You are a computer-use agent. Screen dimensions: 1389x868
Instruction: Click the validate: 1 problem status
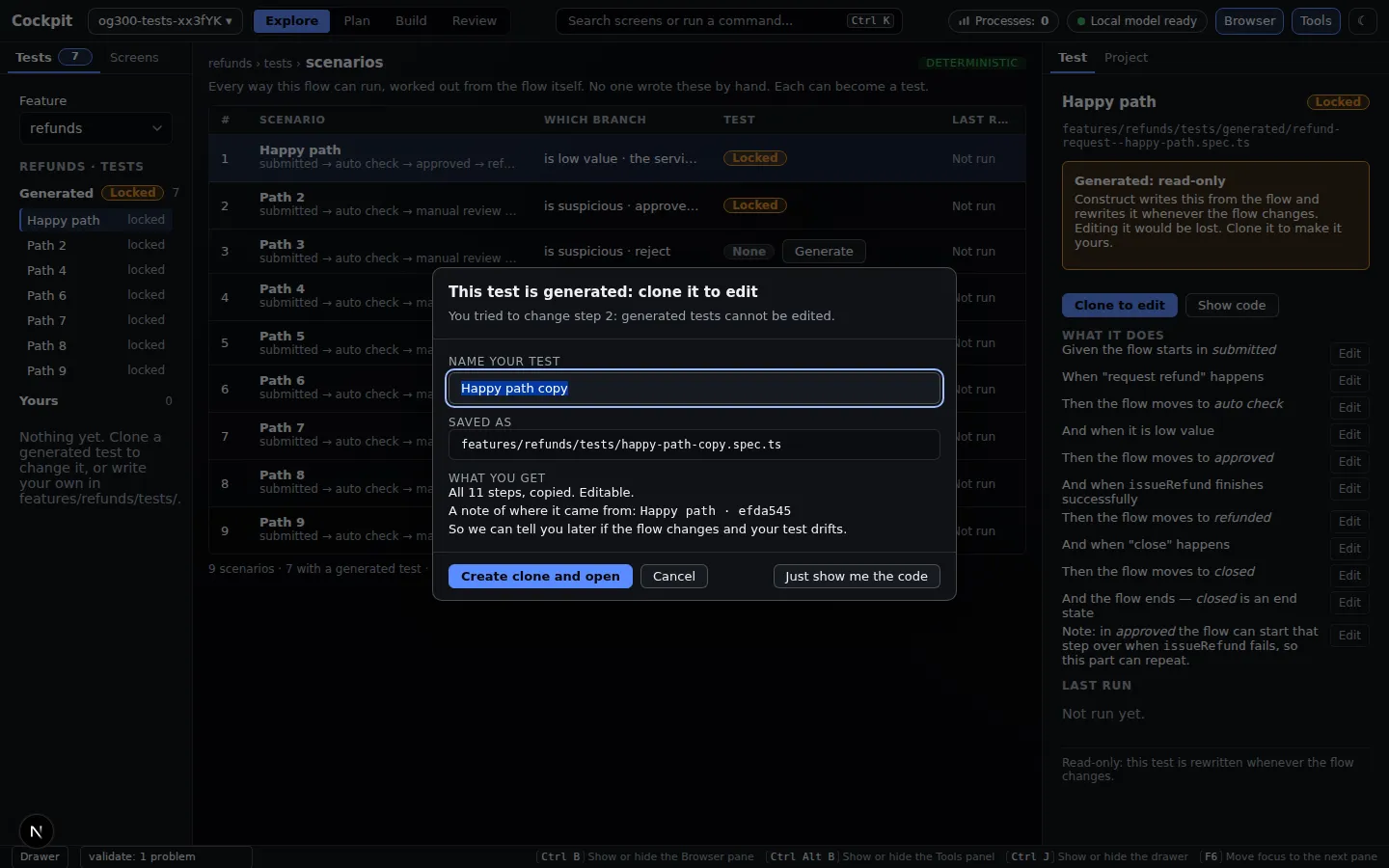[166, 856]
